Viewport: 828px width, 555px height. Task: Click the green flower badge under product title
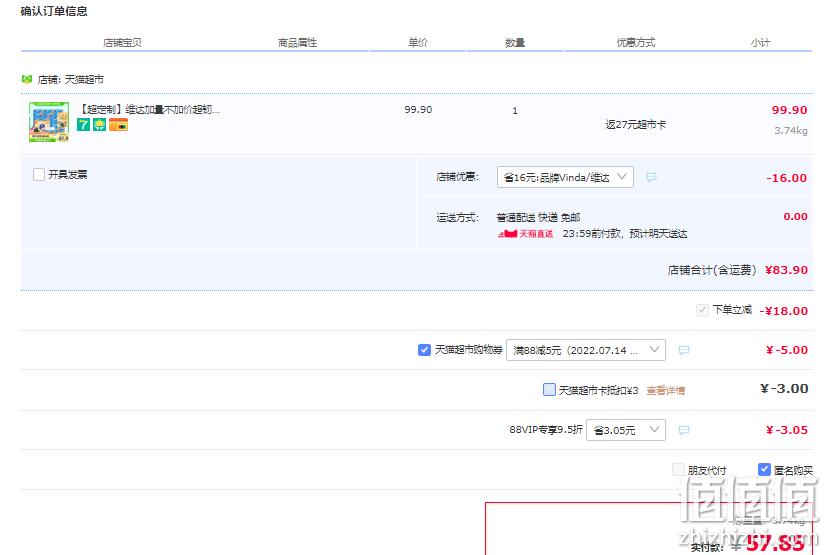pos(99,125)
